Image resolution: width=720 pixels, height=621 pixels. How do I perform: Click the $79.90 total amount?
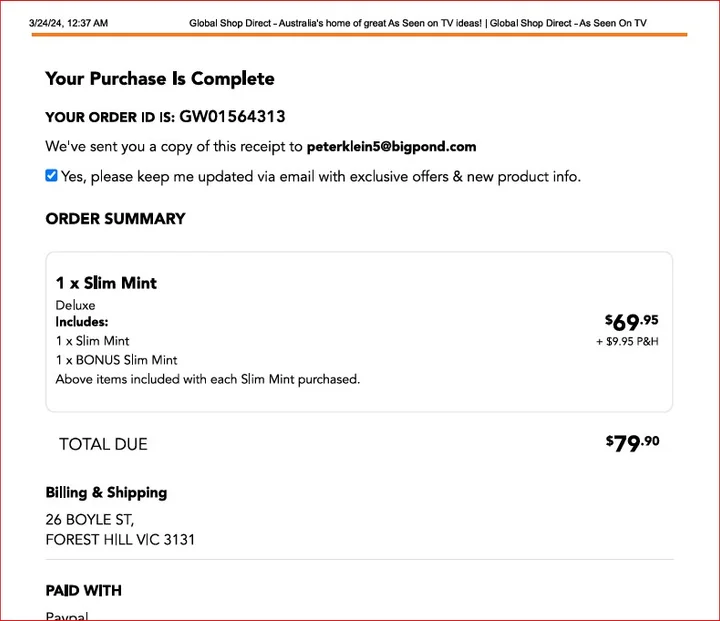coord(632,443)
